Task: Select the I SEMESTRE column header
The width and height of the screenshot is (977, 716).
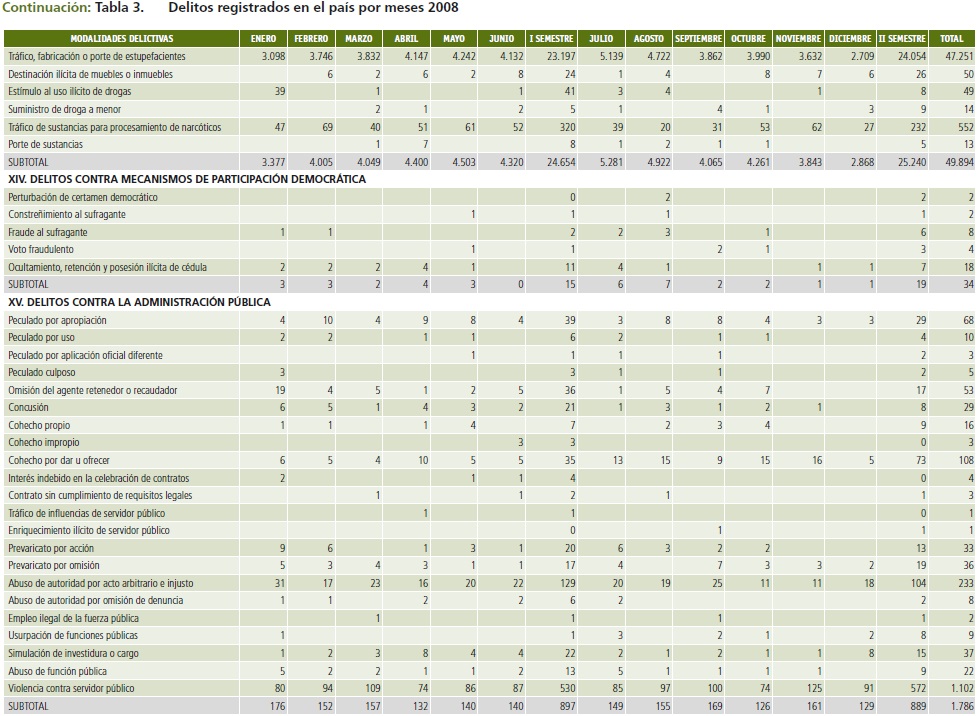Action: point(551,39)
